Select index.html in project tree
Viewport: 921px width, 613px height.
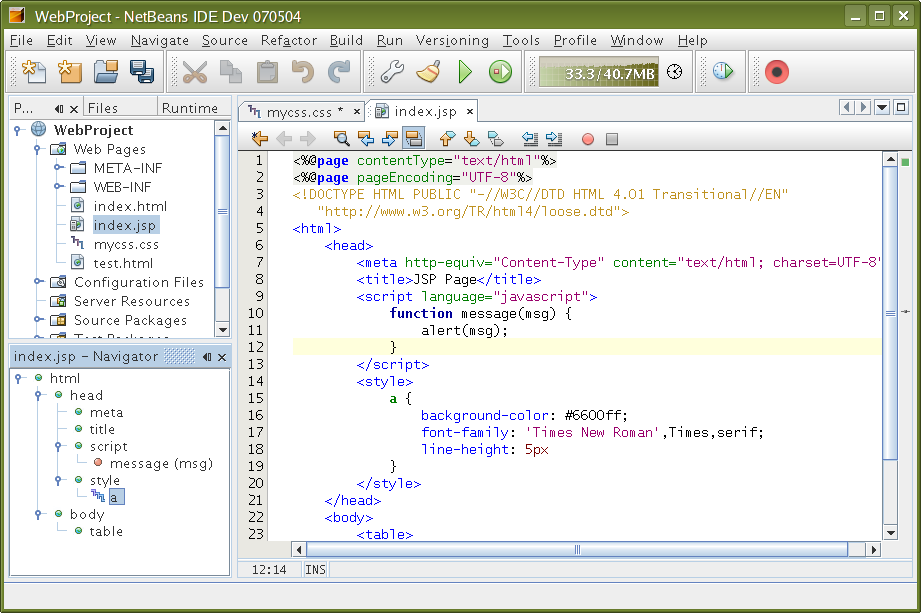(x=130, y=206)
